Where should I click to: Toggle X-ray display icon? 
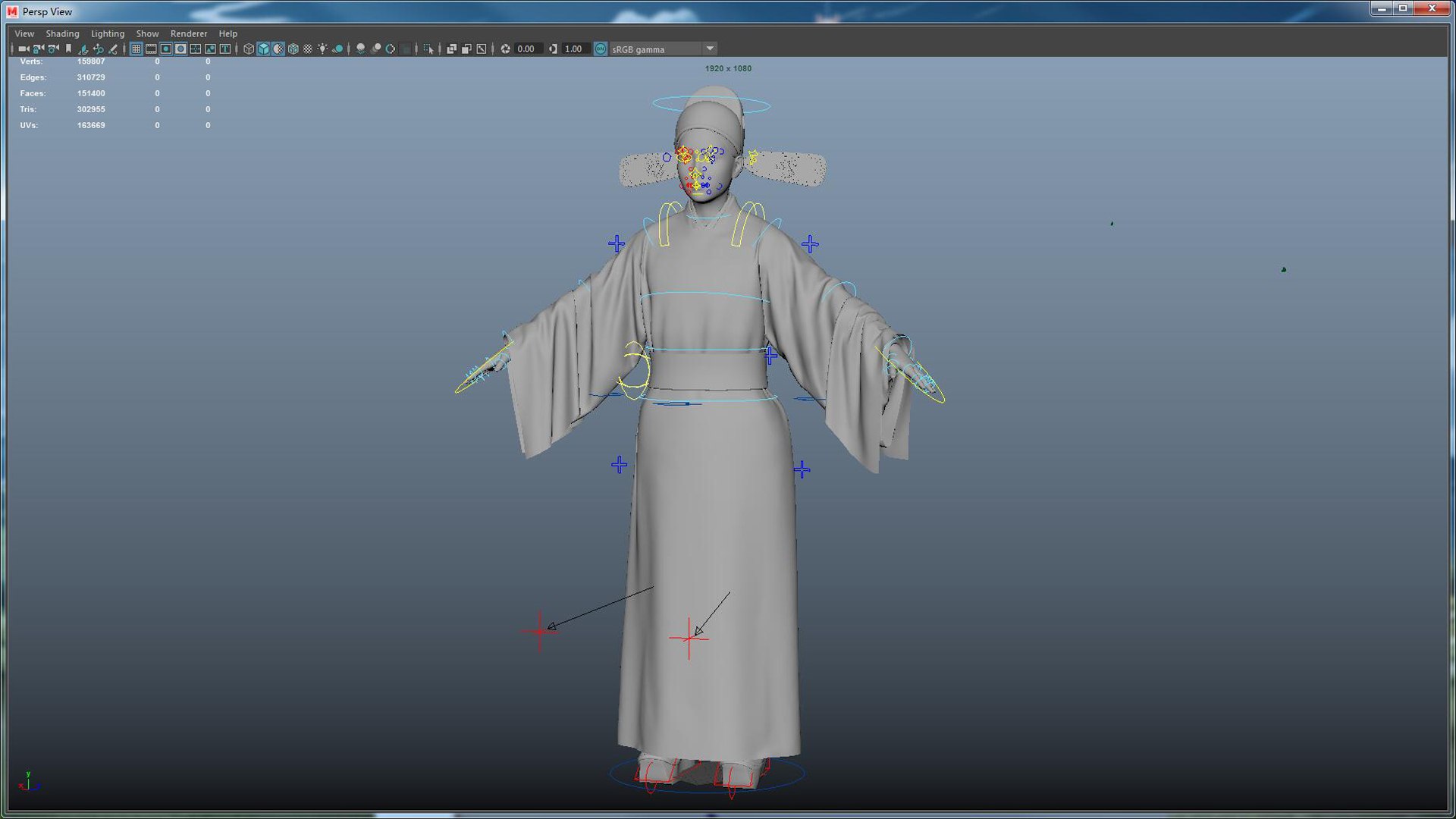(452, 49)
